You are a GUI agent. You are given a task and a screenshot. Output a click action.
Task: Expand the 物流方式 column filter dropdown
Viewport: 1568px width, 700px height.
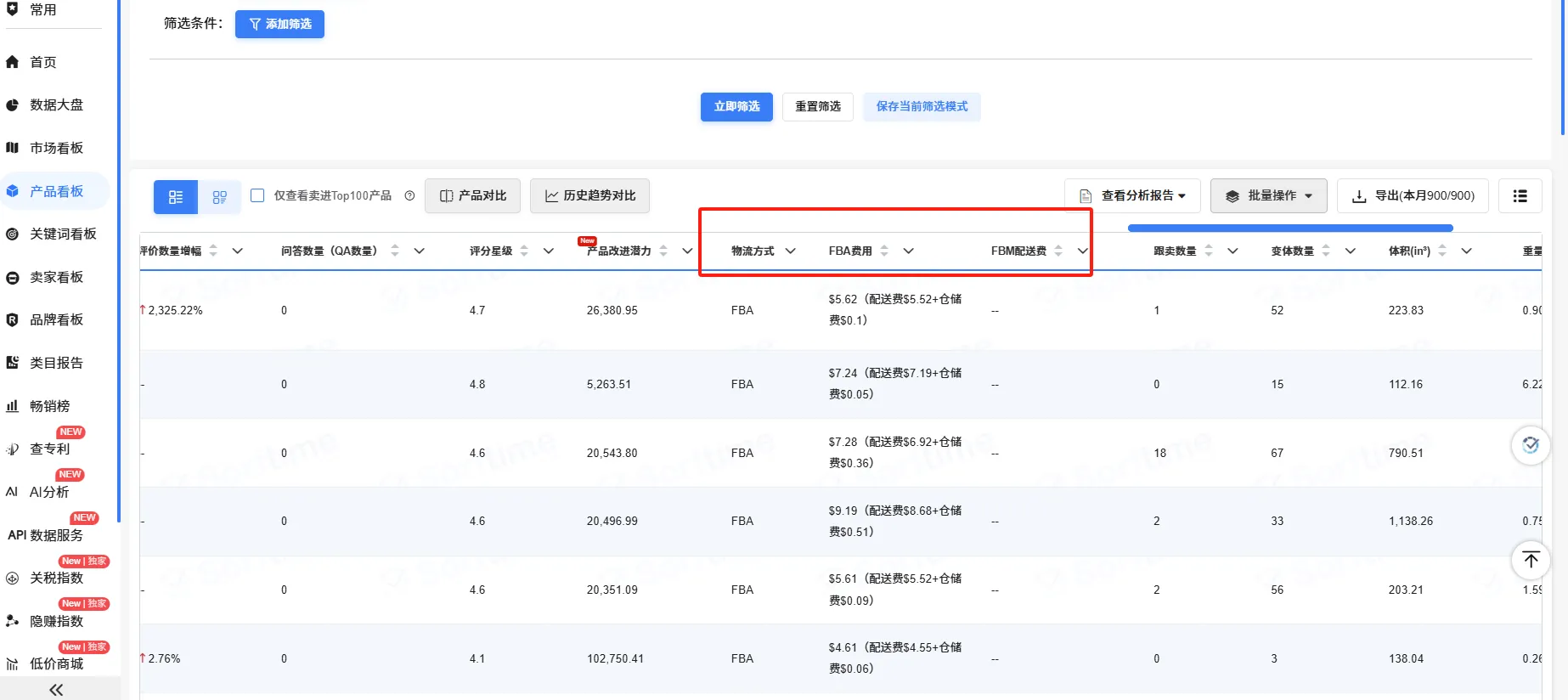(x=790, y=251)
